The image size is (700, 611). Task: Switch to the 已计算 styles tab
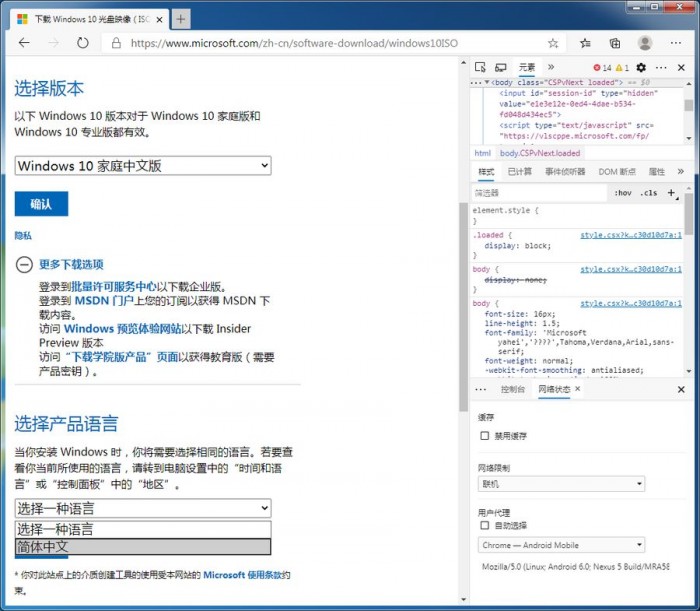point(519,172)
